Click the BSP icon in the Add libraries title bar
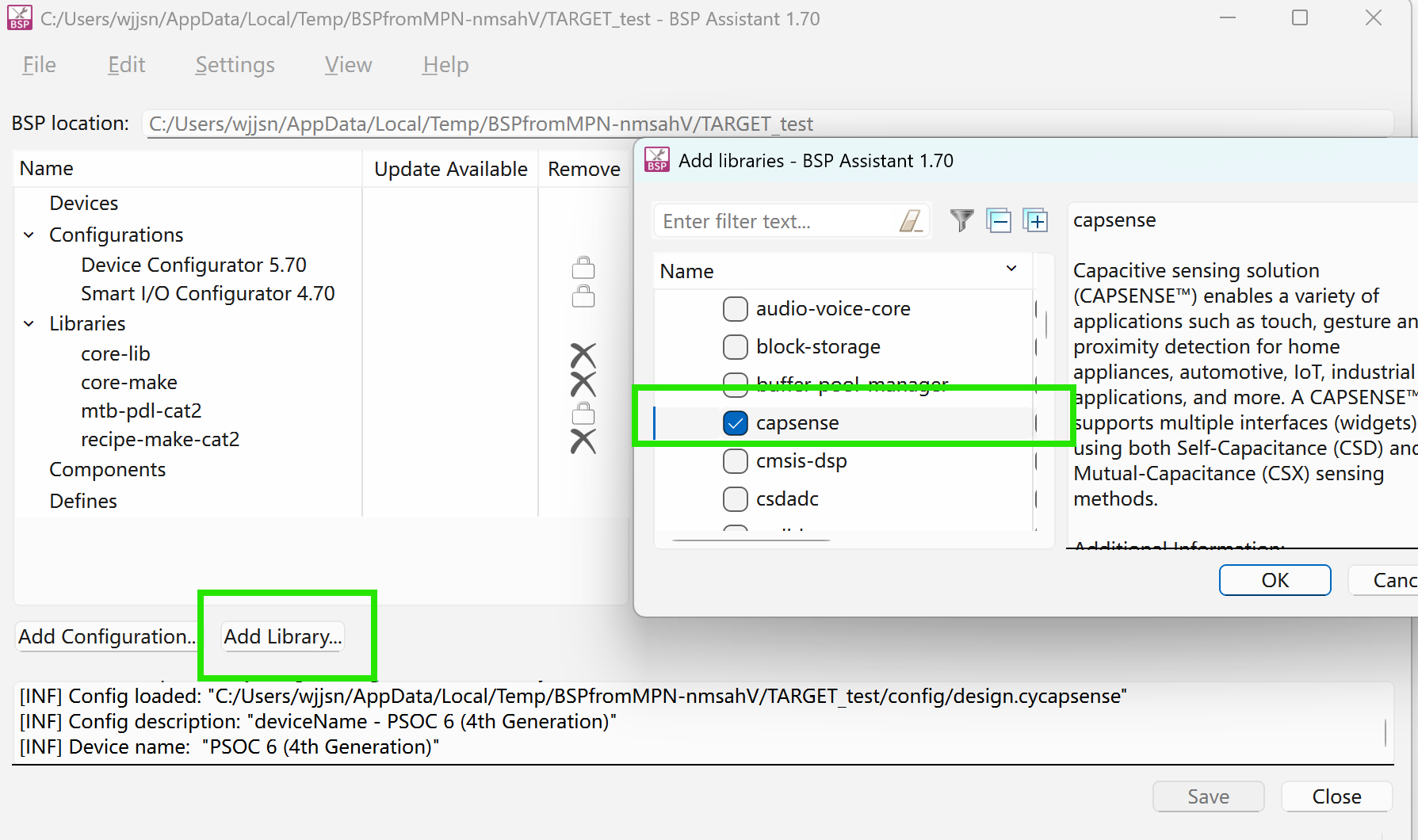The width and height of the screenshot is (1418, 840). tap(656, 160)
